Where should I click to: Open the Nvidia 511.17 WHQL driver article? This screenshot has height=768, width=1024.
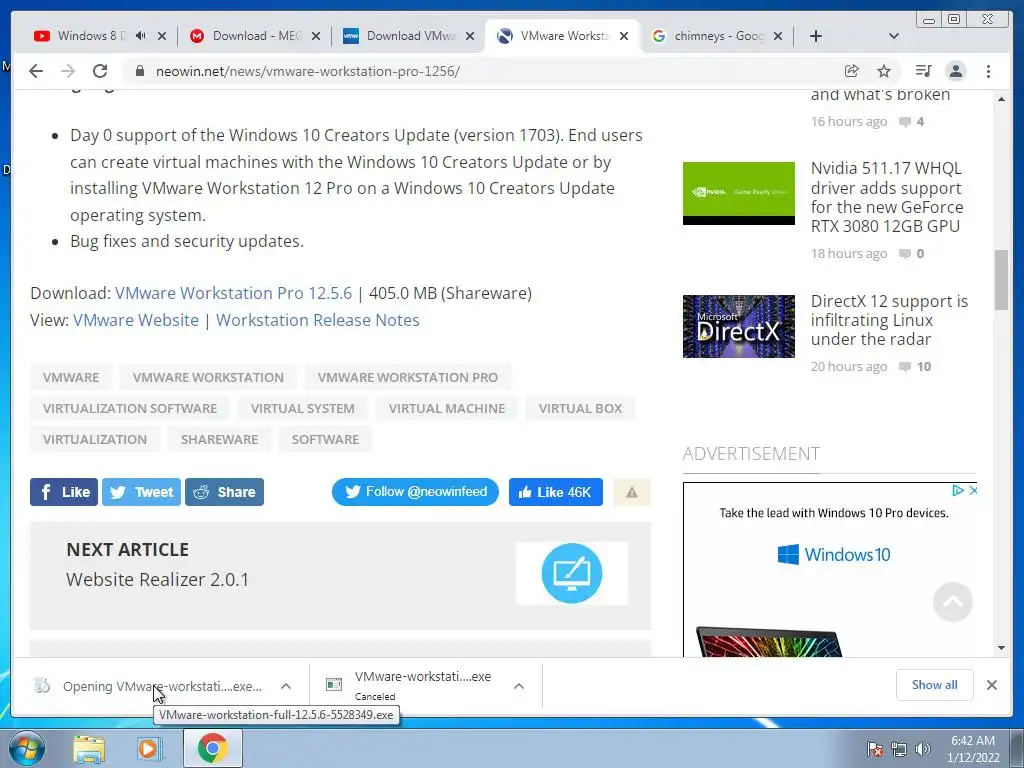[887, 197]
